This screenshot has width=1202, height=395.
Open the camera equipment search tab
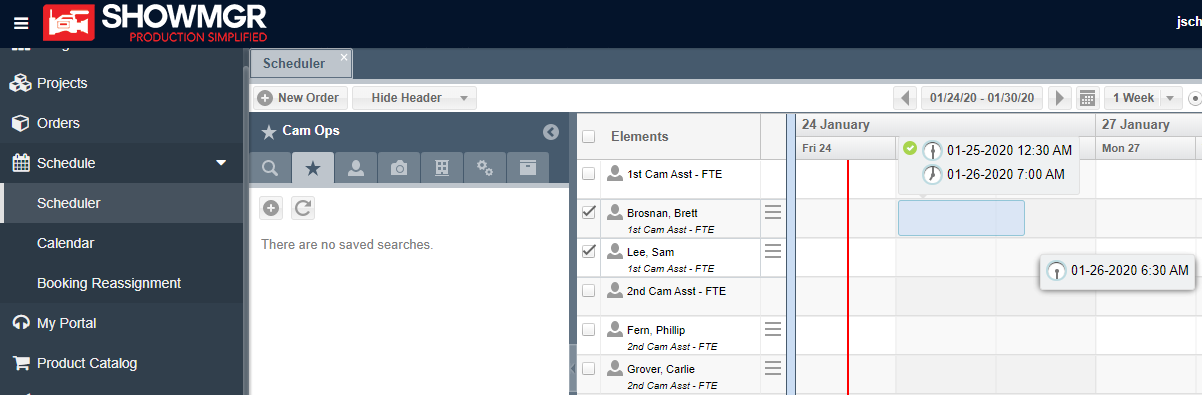[398, 168]
